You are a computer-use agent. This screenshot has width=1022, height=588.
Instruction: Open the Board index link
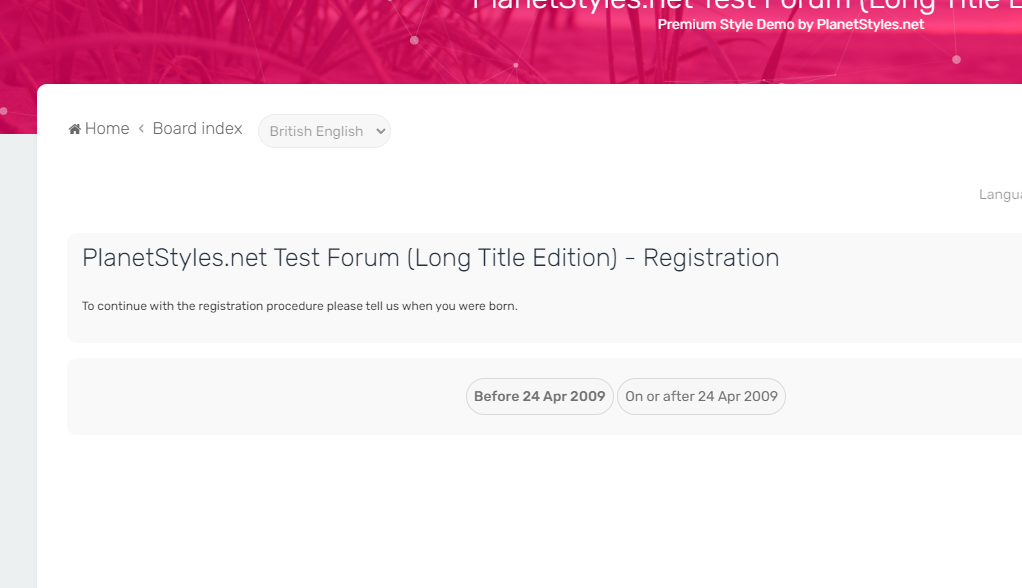pyautogui.click(x=197, y=129)
